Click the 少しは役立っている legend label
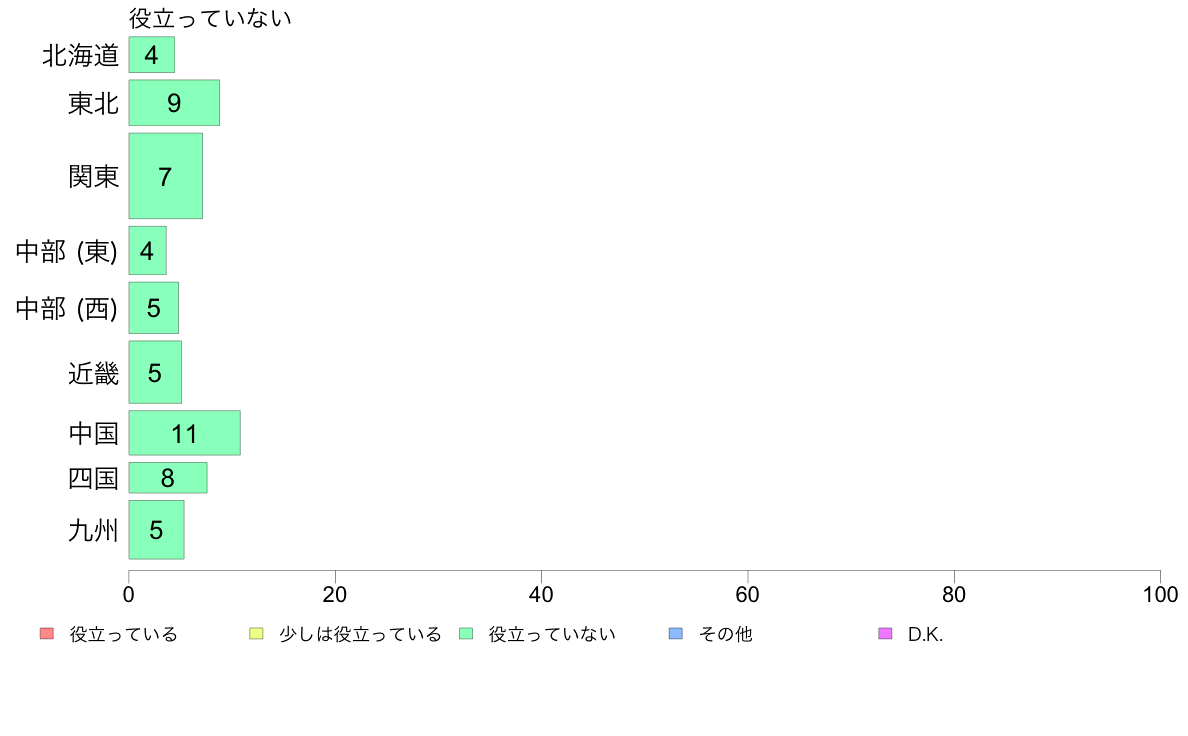The image size is (1188, 736). 360,634
